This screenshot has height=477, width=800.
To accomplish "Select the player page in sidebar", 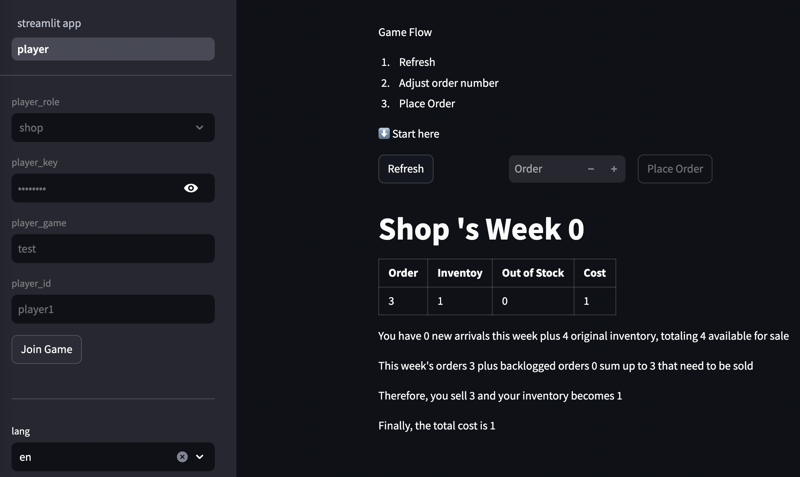I will [113, 49].
